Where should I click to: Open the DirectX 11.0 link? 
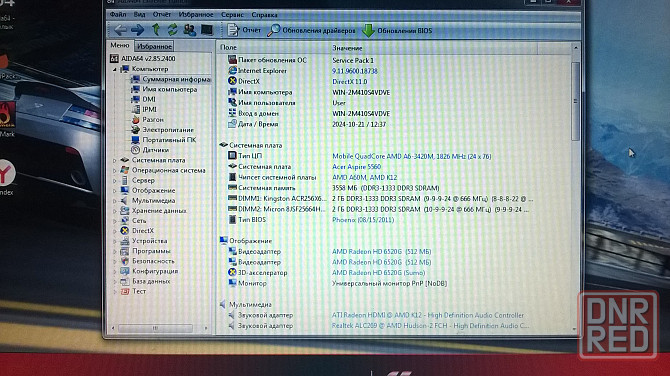(x=350, y=82)
